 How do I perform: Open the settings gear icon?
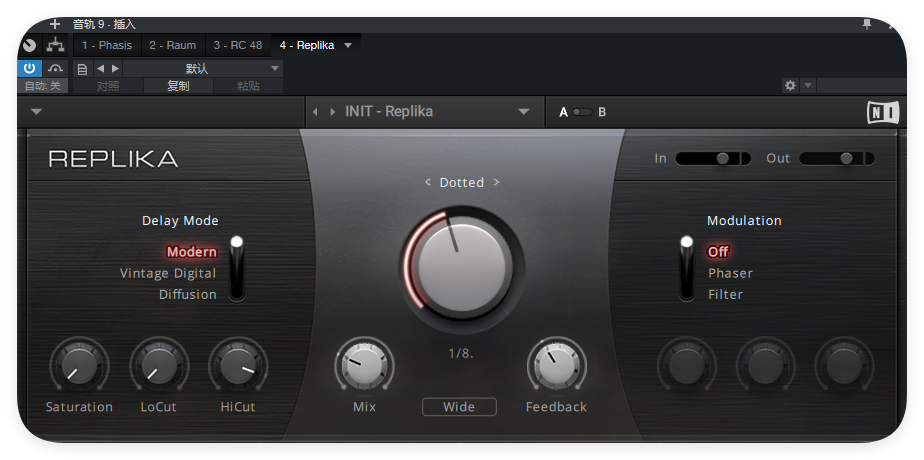coord(790,85)
